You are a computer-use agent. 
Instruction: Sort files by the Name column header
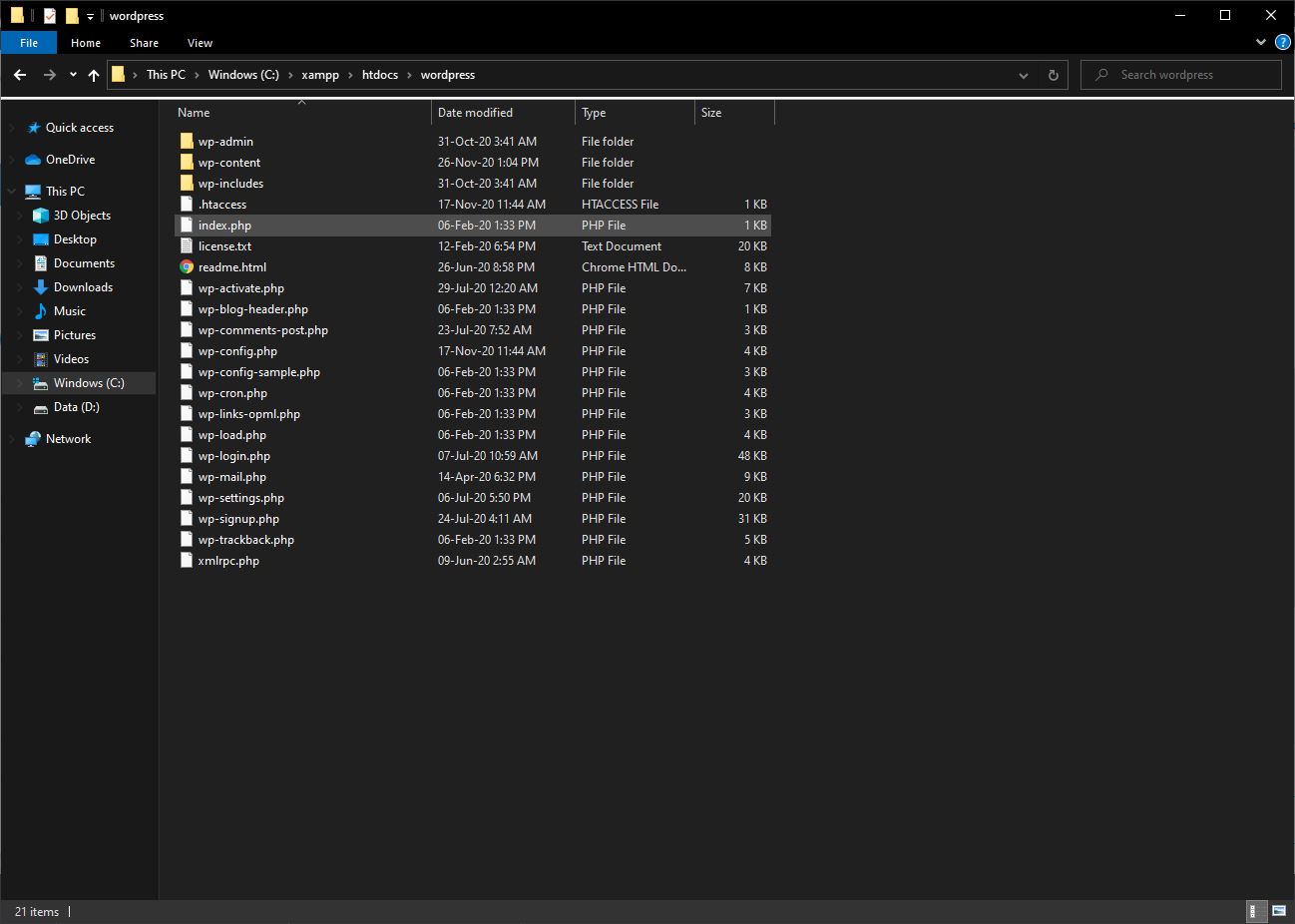(x=302, y=113)
